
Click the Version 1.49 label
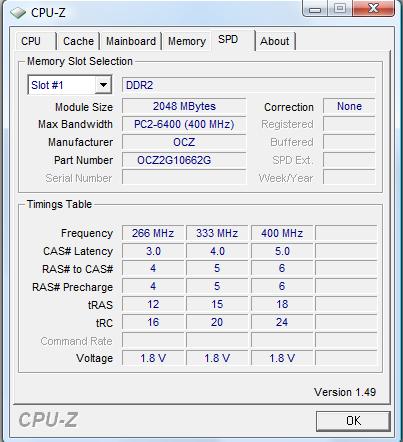[x=345, y=392]
